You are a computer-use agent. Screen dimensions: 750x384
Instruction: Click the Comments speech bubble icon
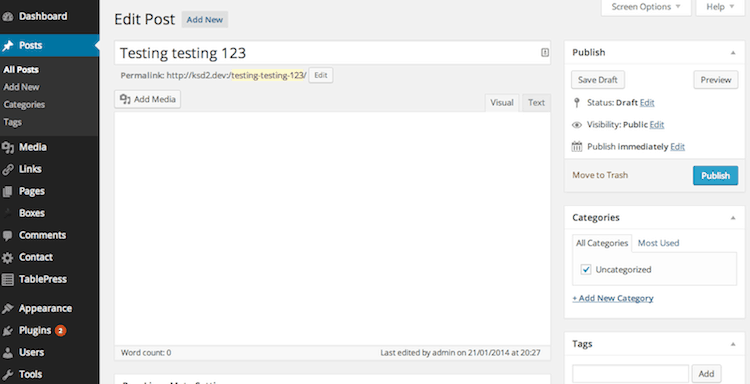(7, 236)
